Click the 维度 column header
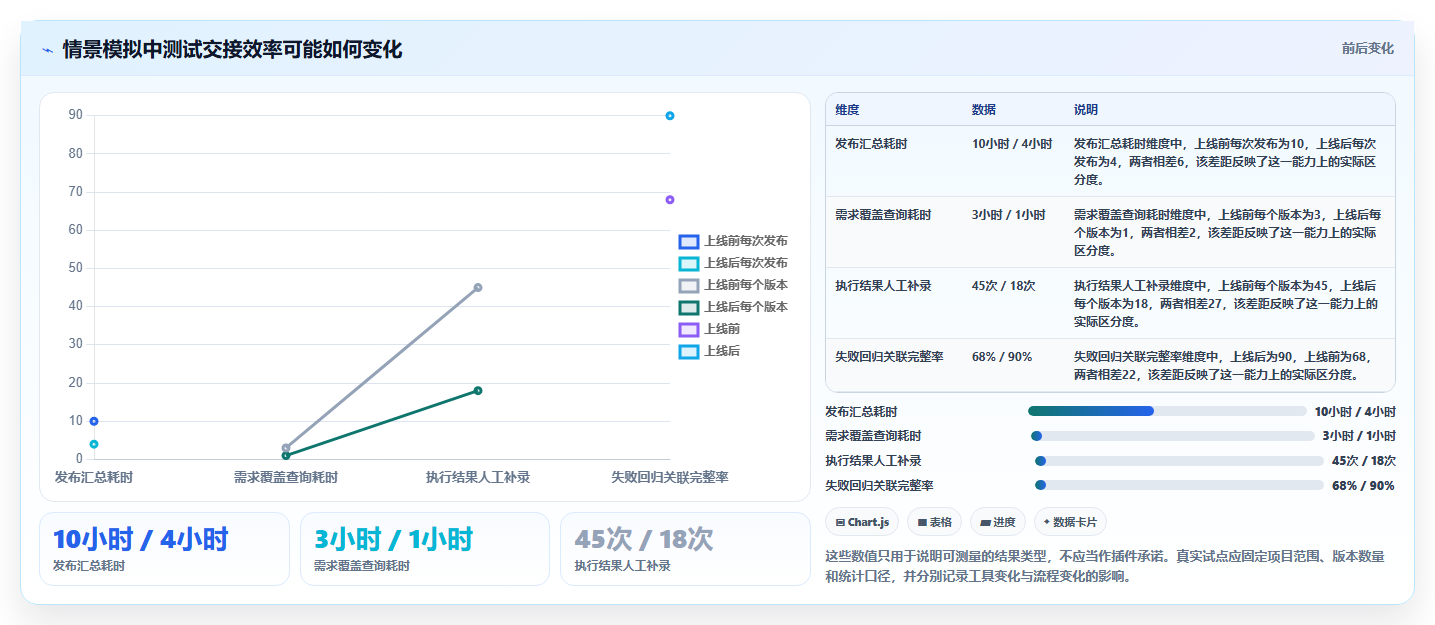Screen dimensions: 1435x625 coord(847,110)
